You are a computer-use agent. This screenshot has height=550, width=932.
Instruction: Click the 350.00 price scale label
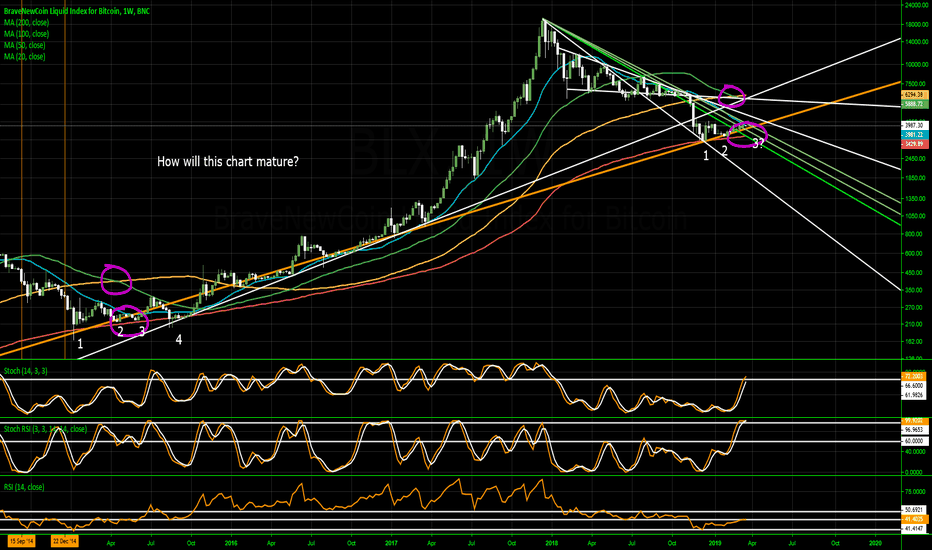[x=916, y=290]
